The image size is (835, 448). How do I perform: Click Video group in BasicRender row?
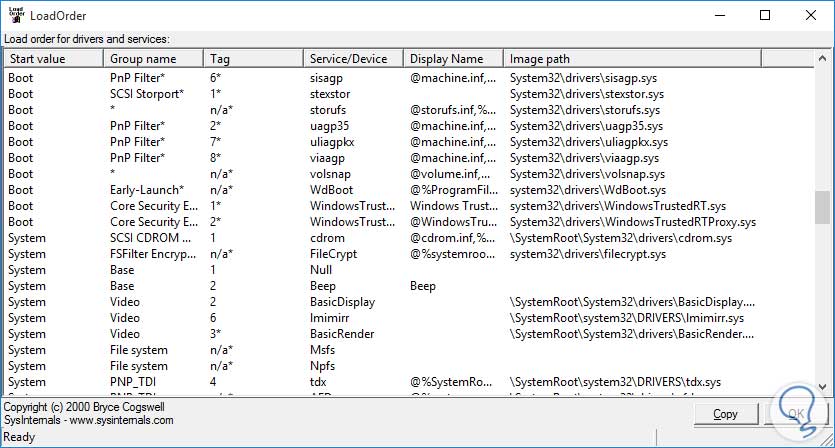[x=125, y=333]
